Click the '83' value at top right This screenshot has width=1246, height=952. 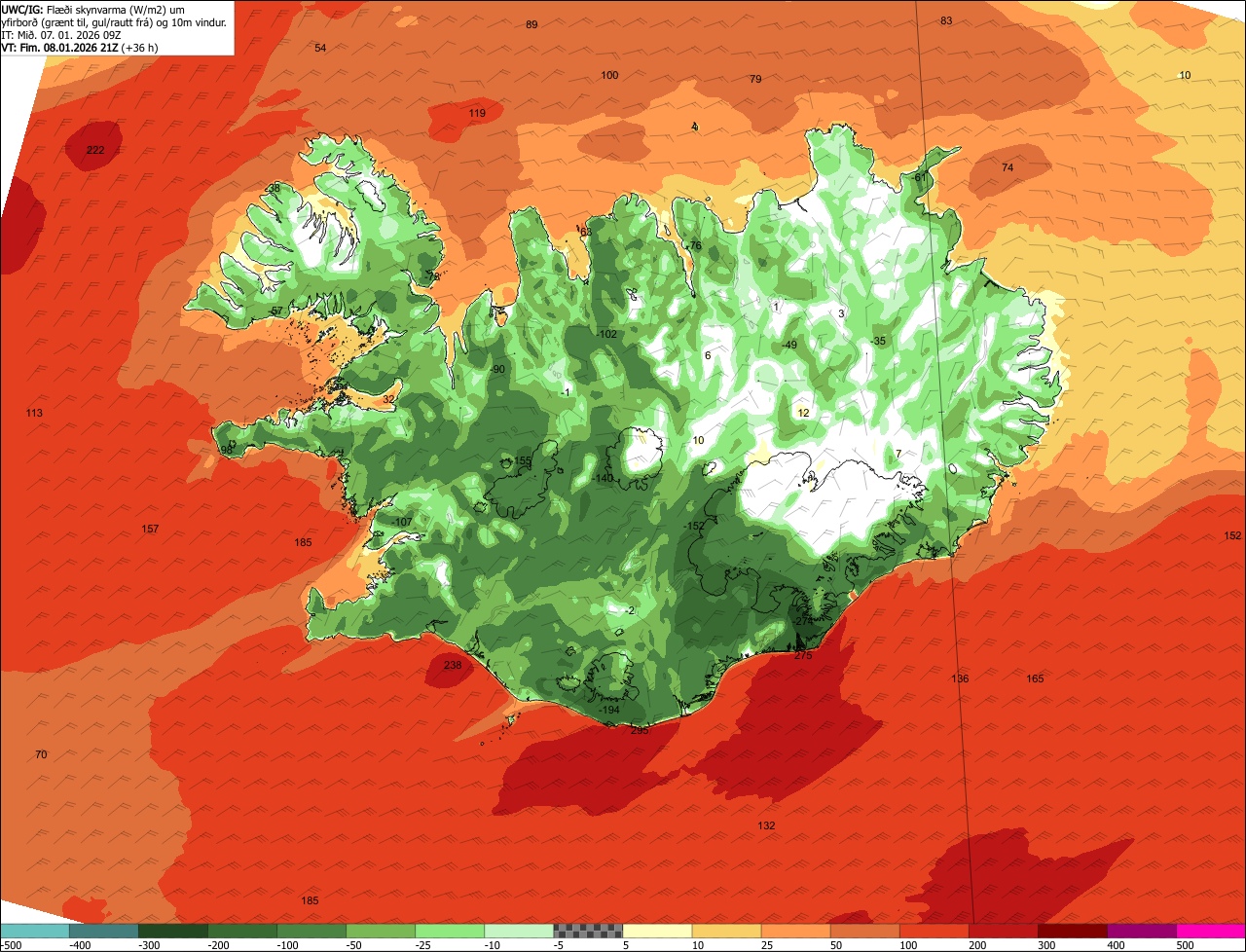[946, 21]
